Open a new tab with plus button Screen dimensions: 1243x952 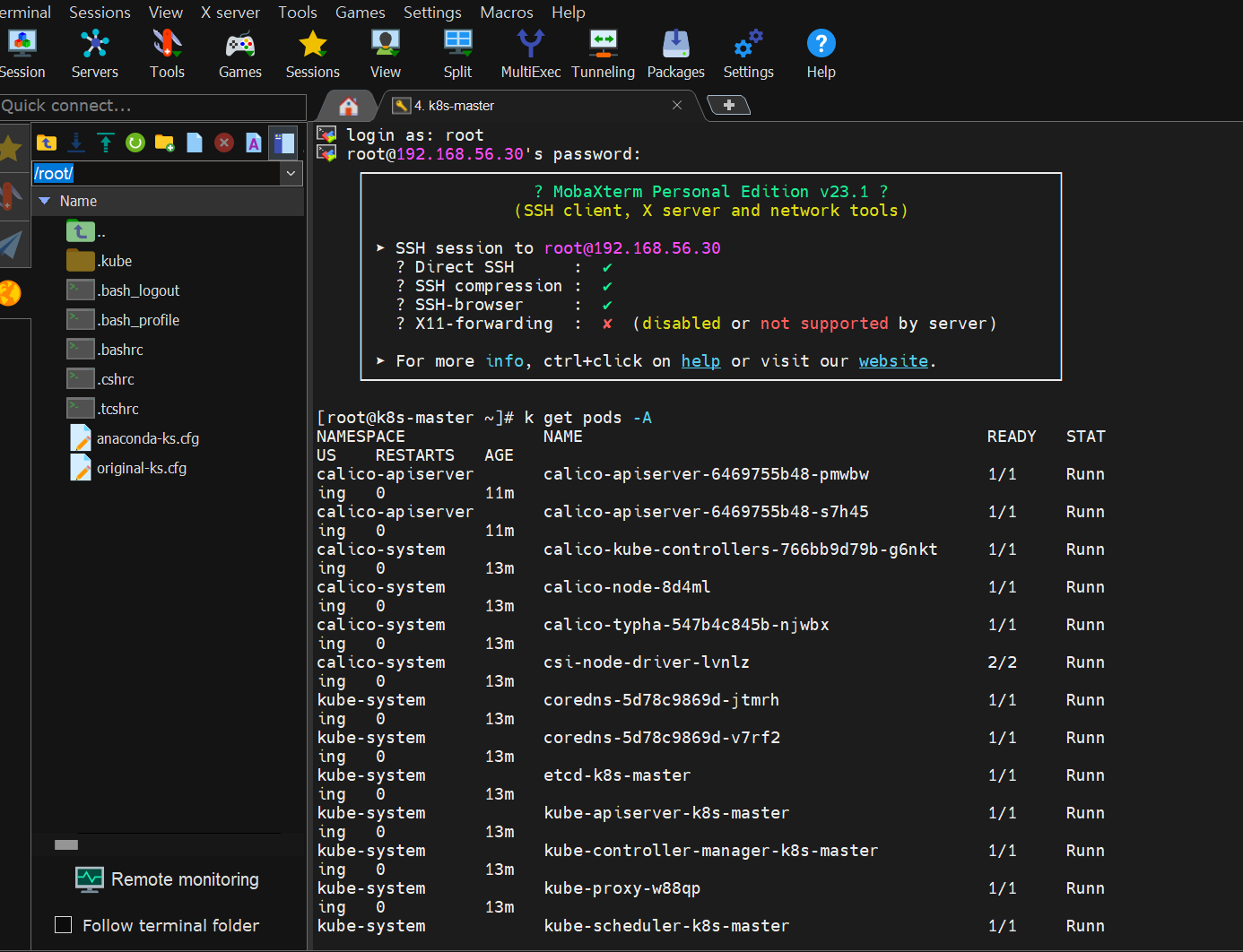[x=728, y=105]
